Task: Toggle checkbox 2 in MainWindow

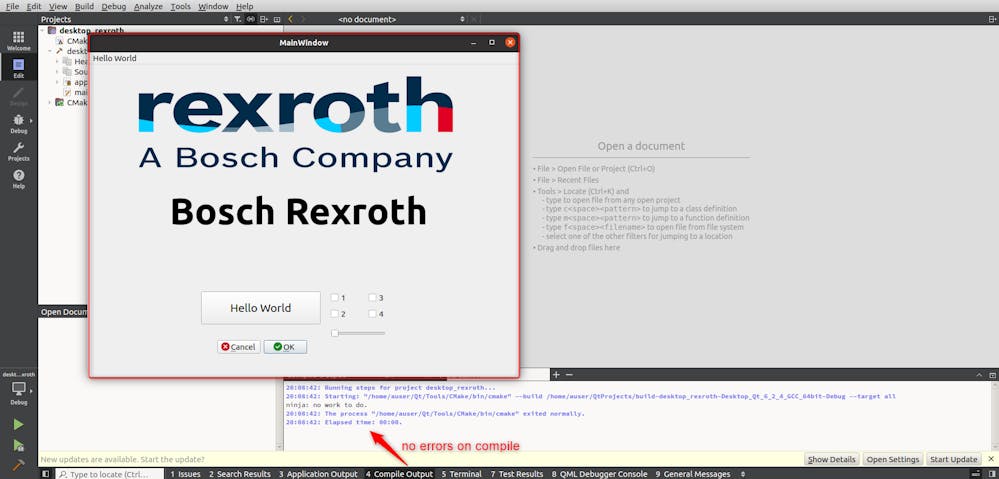Action: [334, 313]
